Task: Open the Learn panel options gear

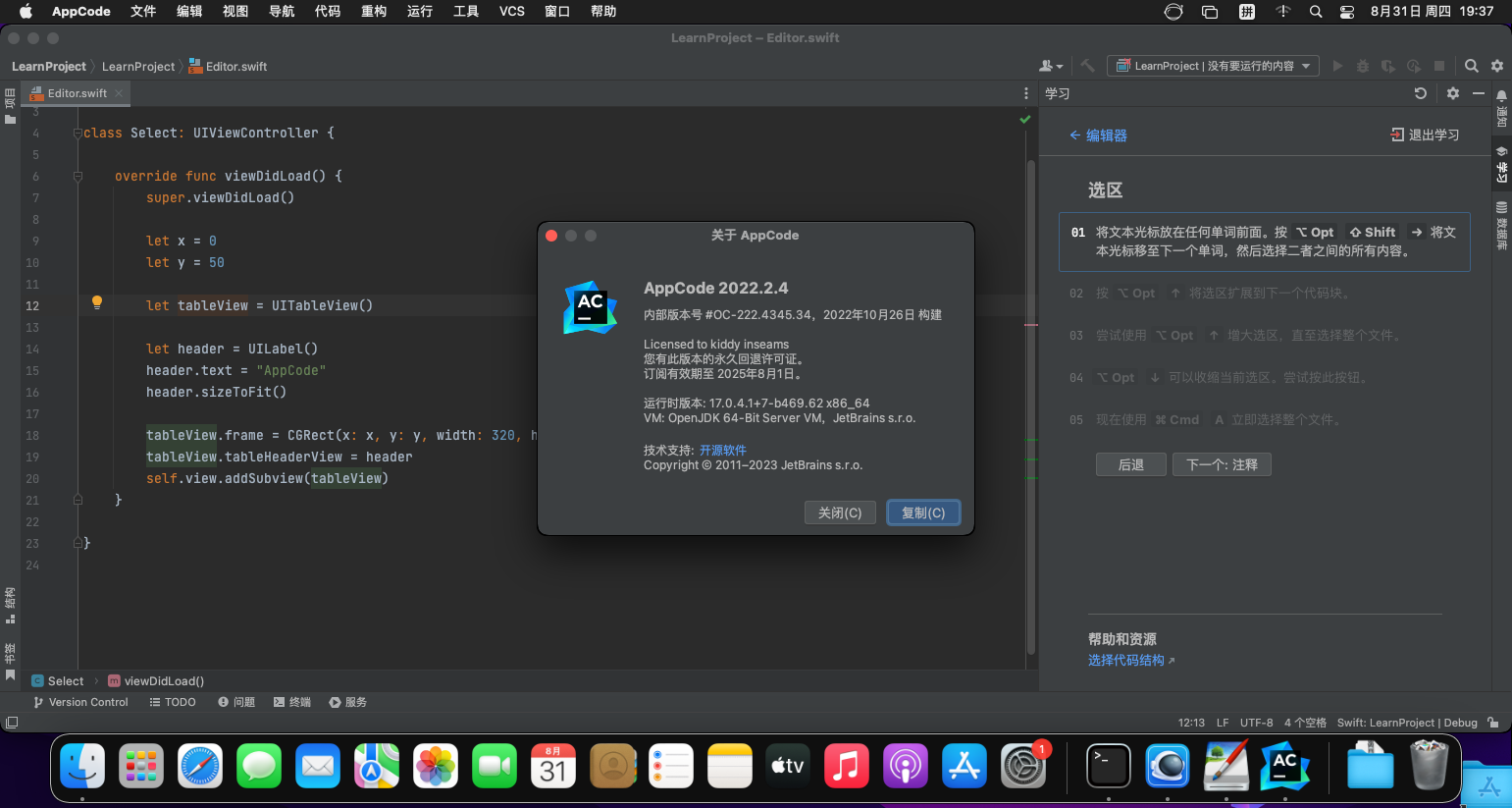Action: pos(1453,93)
